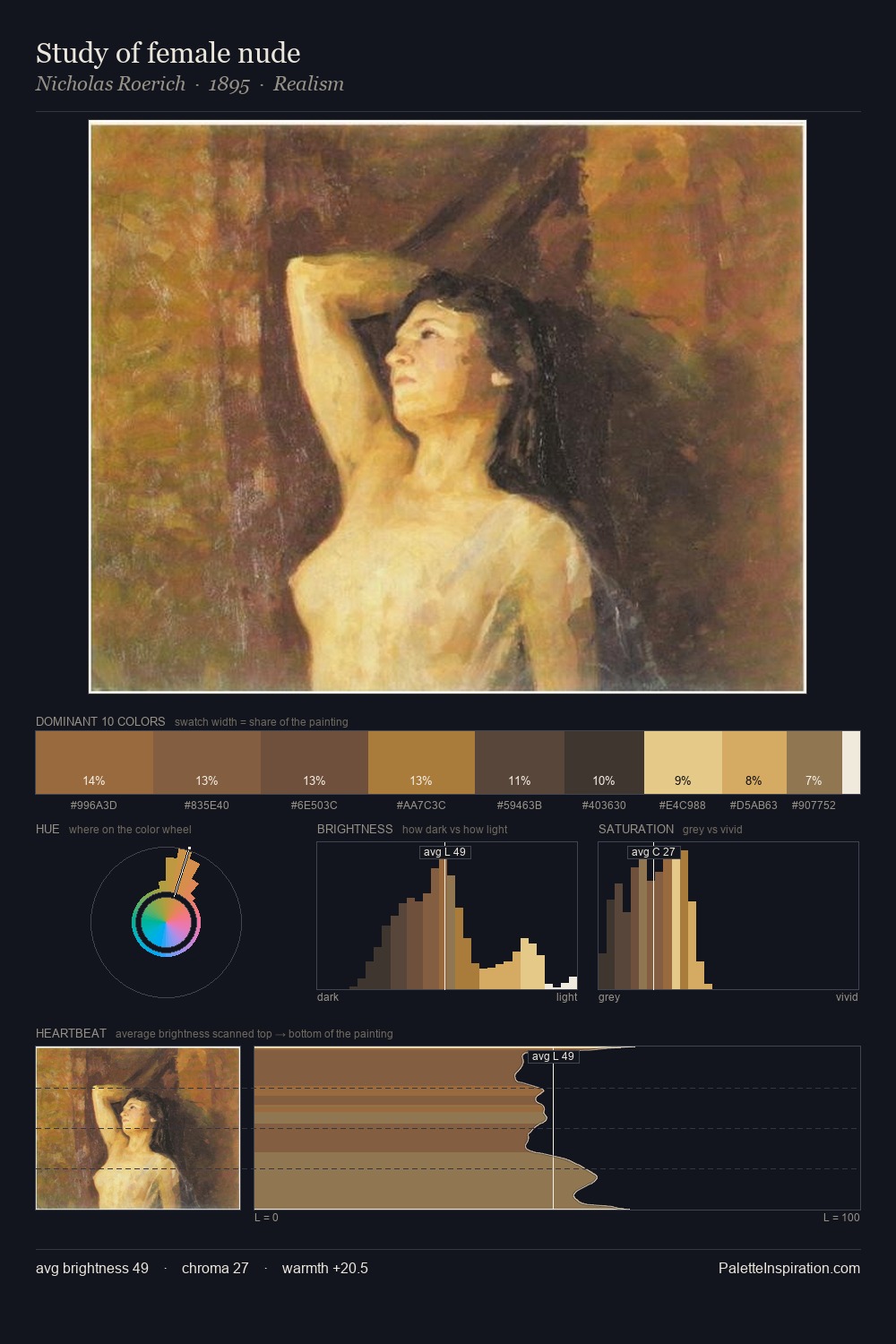Image resolution: width=896 pixels, height=1344 pixels.
Task: Click the #996A3D color swatch
Action: click(x=94, y=762)
